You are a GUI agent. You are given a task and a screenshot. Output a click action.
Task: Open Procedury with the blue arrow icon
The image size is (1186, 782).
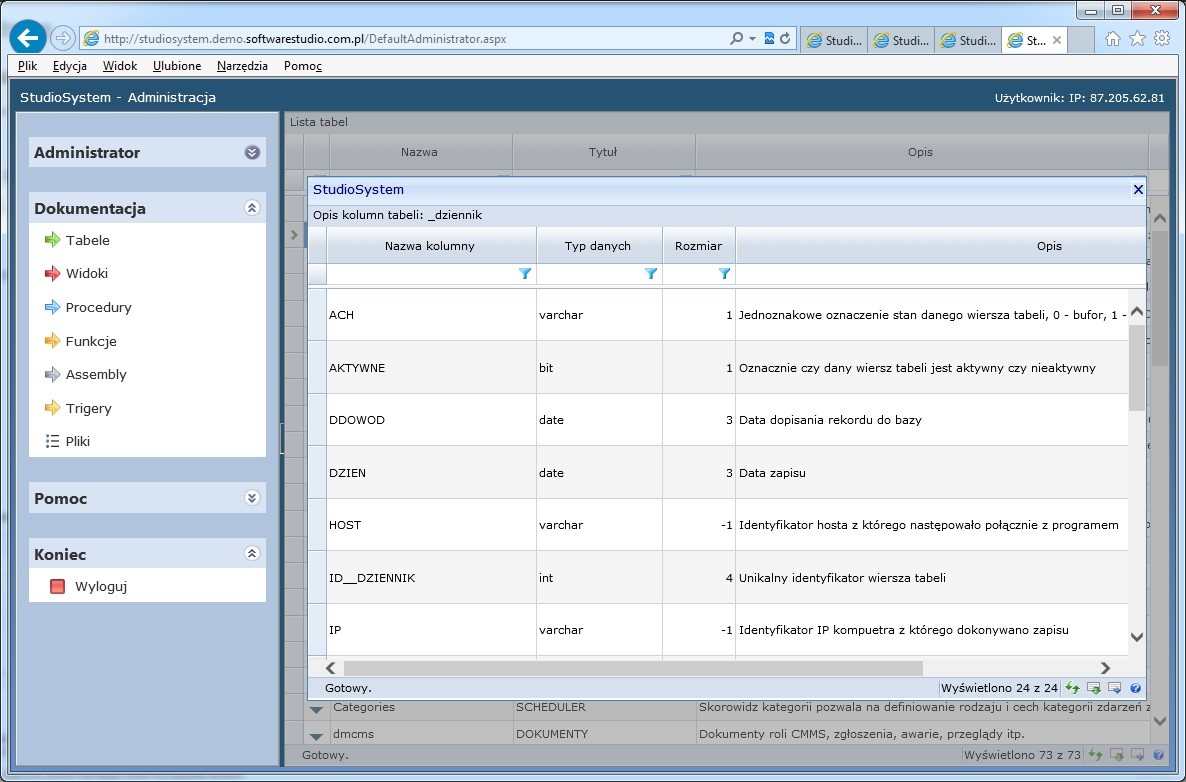[x=52, y=307]
